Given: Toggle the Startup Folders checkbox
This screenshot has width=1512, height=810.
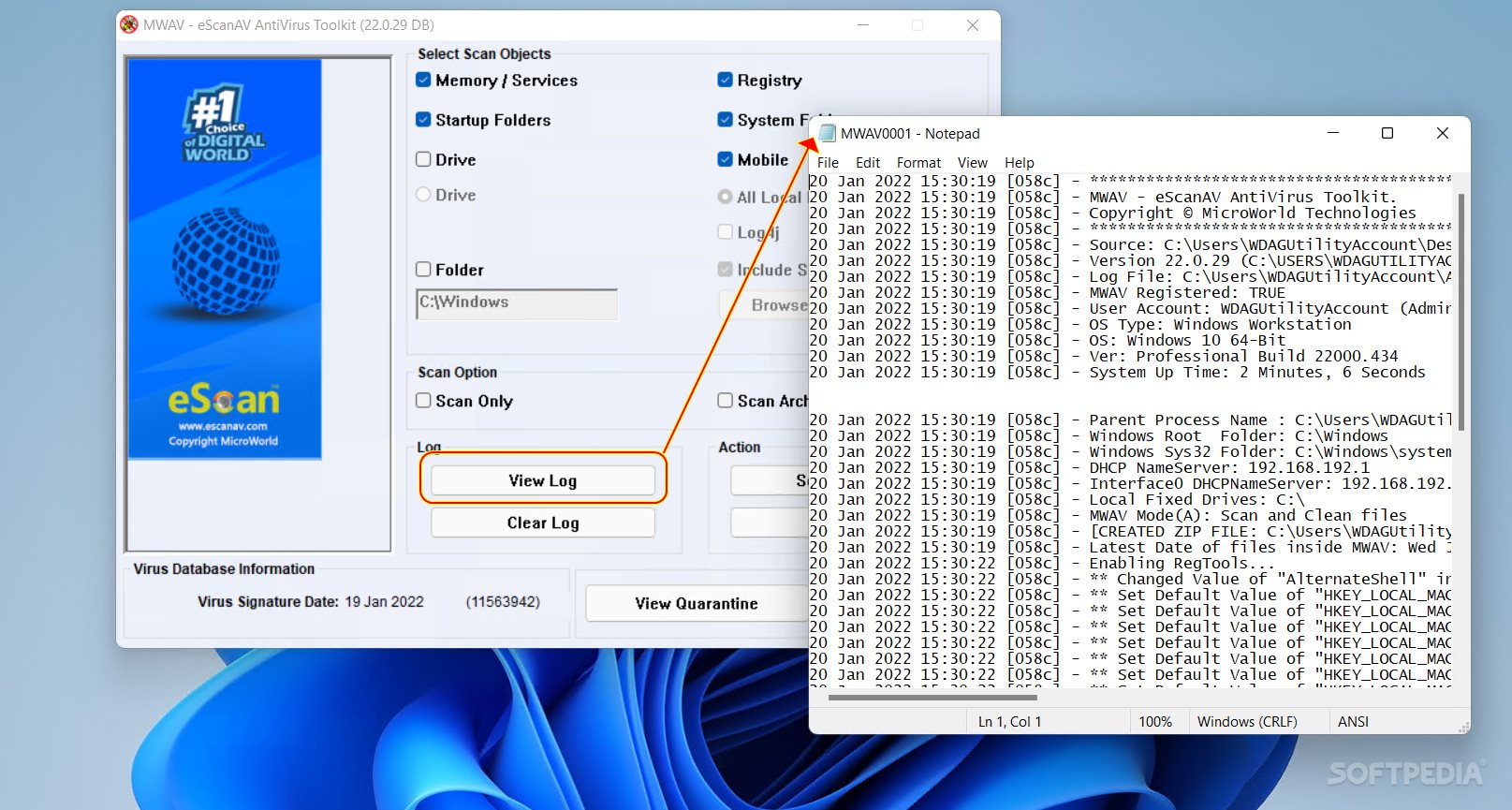Looking at the screenshot, I should click(x=423, y=119).
